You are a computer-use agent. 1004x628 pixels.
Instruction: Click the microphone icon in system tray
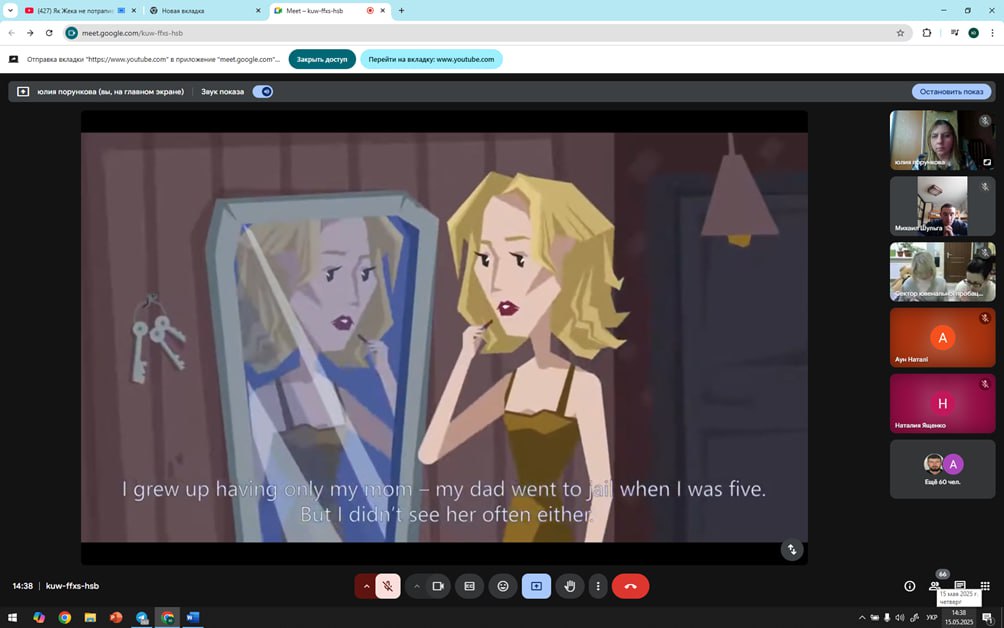coord(887,617)
